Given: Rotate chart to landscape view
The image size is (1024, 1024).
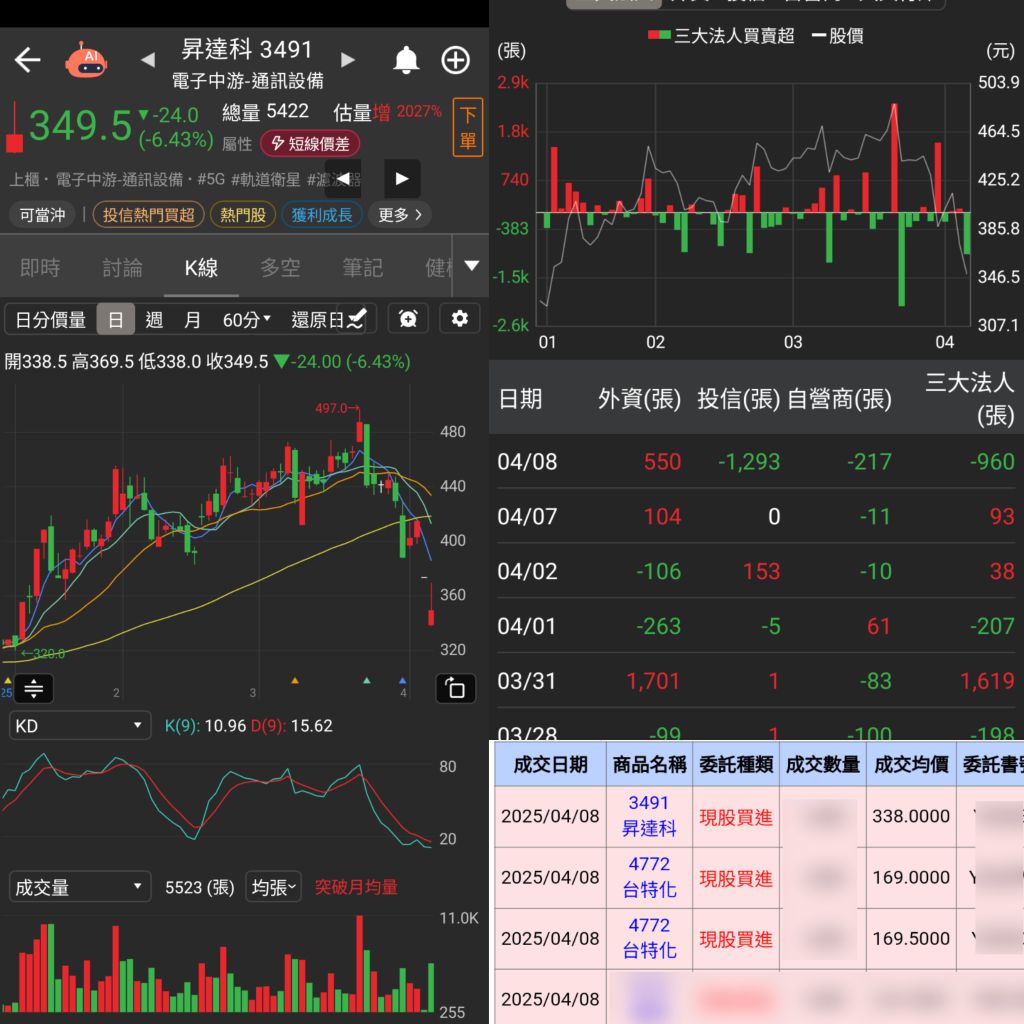Looking at the screenshot, I should tap(455, 688).
